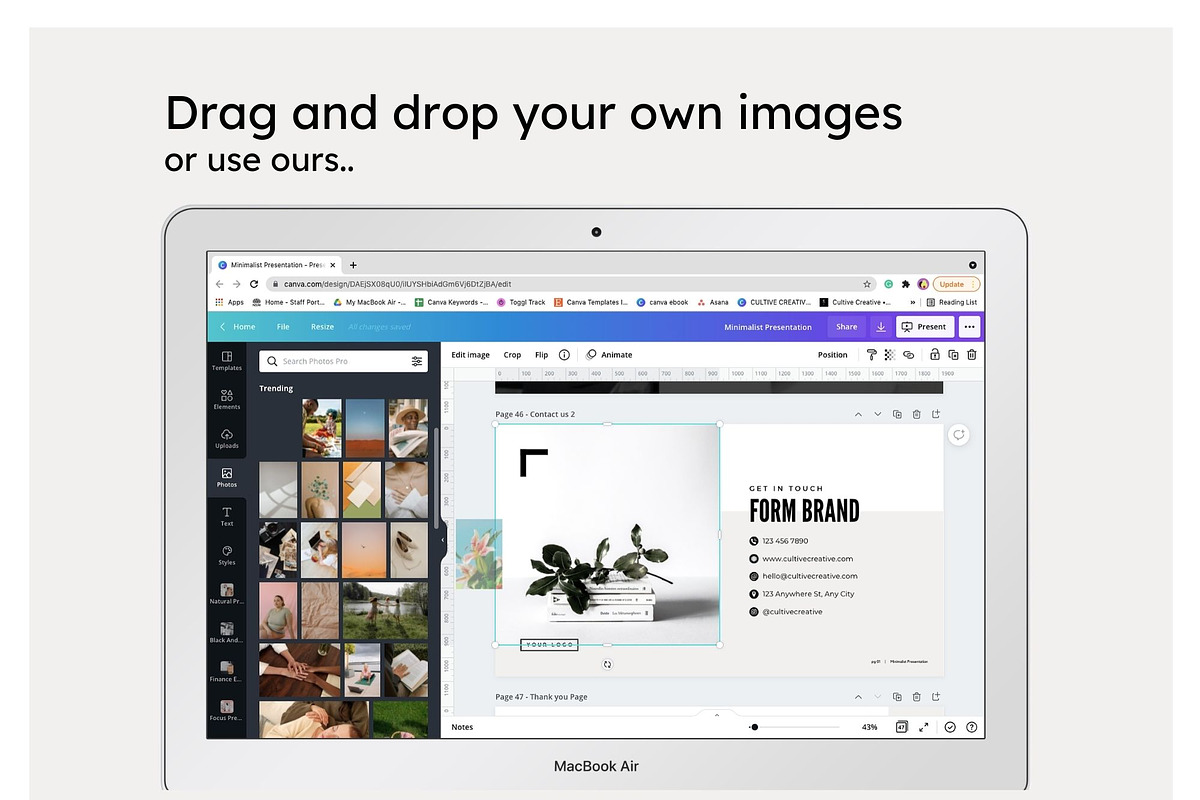Delete selected element with top toolbar trash
This screenshot has height=800, width=1200.
click(x=971, y=355)
